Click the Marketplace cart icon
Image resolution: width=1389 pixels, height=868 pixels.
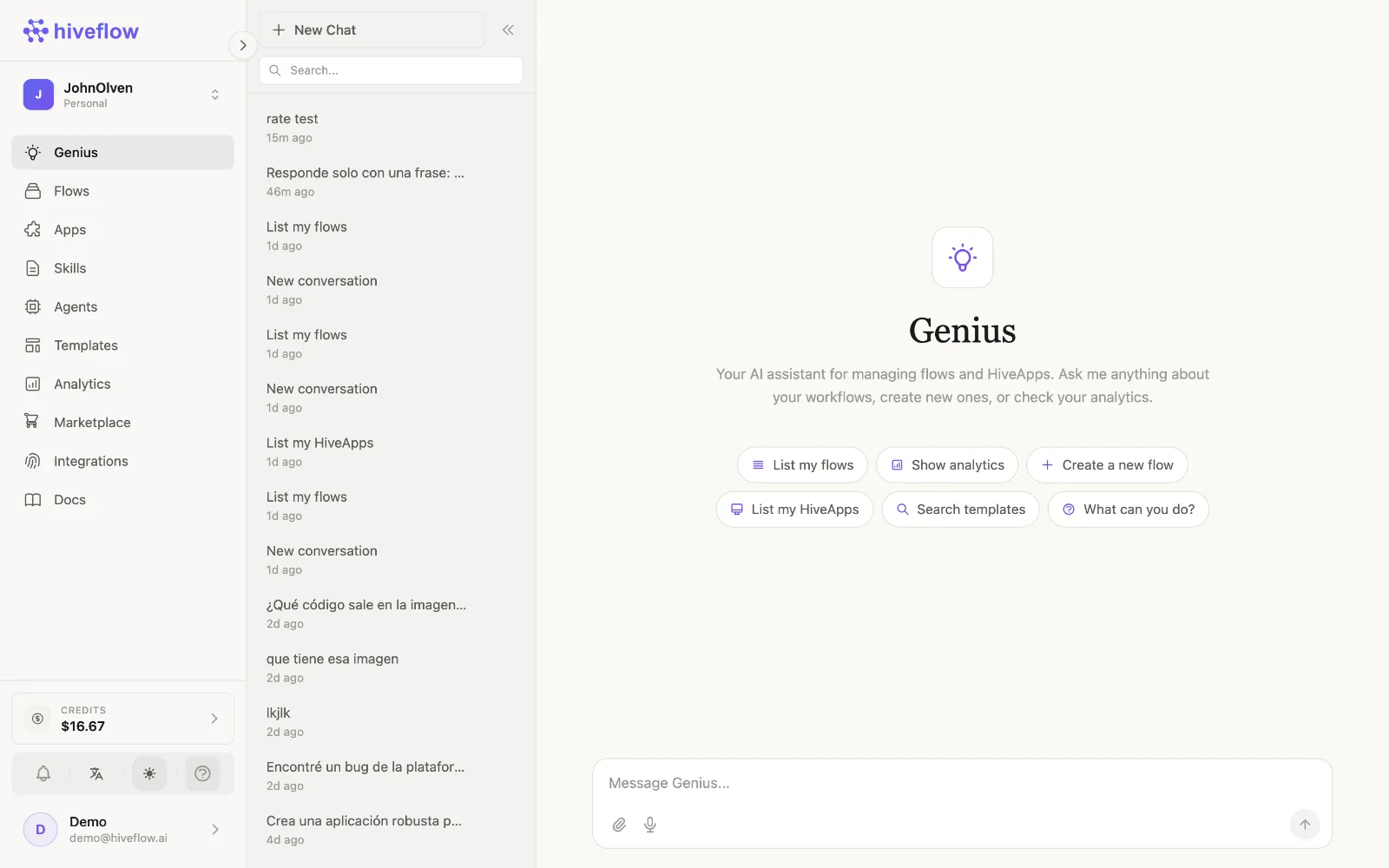[33, 422]
